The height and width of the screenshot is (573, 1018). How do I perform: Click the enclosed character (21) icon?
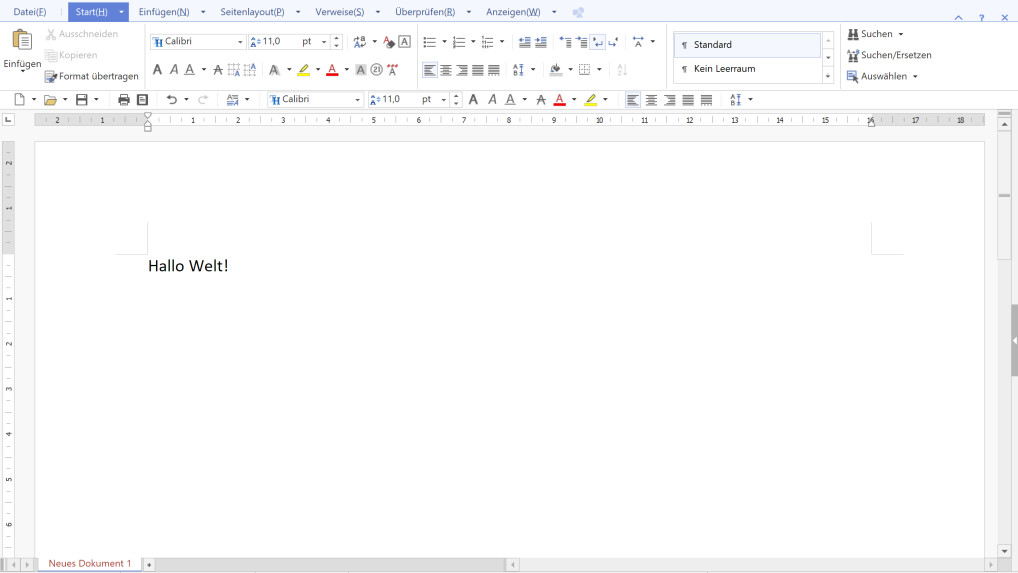pos(377,70)
